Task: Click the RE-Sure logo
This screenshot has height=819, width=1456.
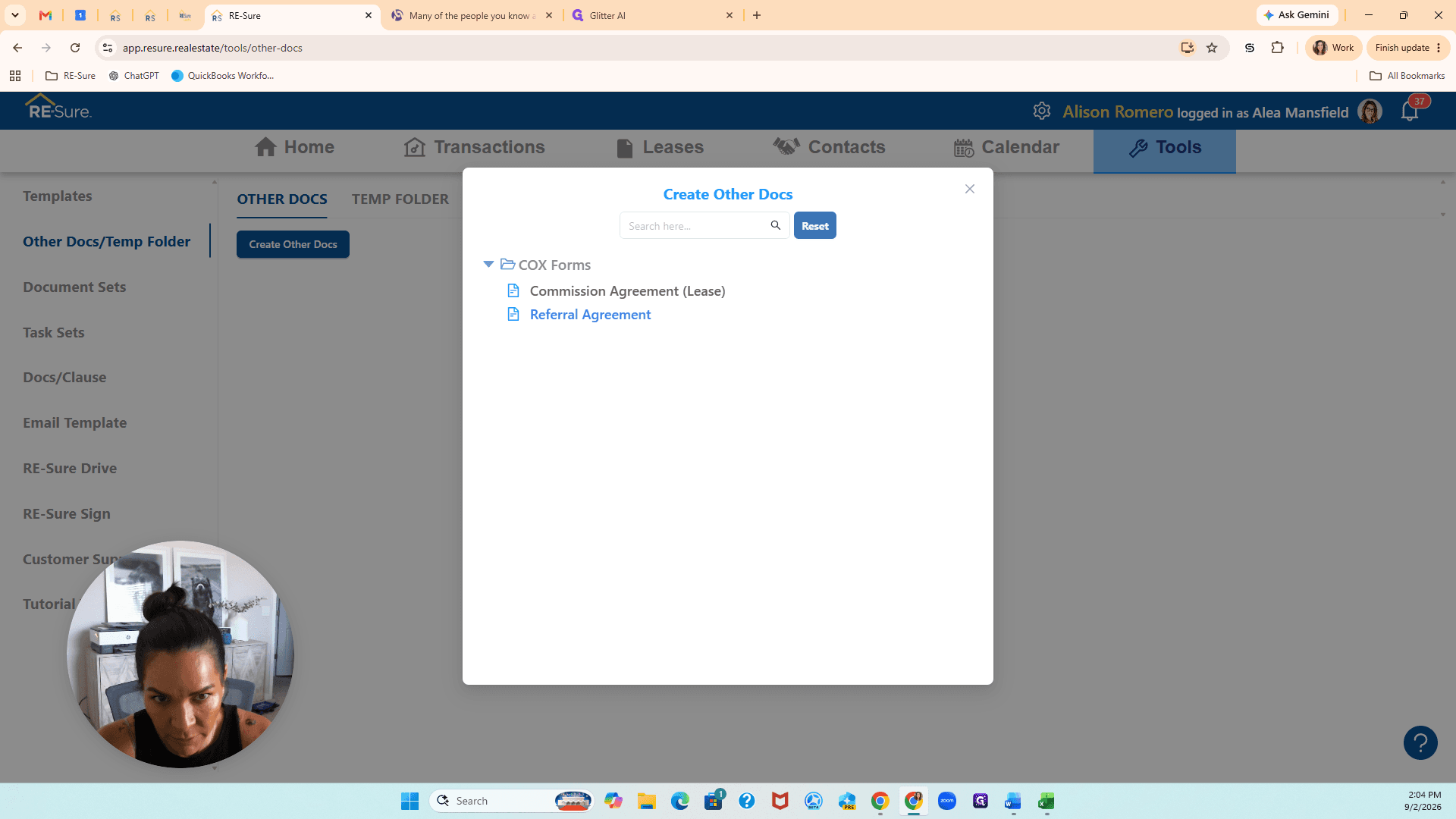Action: click(x=58, y=107)
